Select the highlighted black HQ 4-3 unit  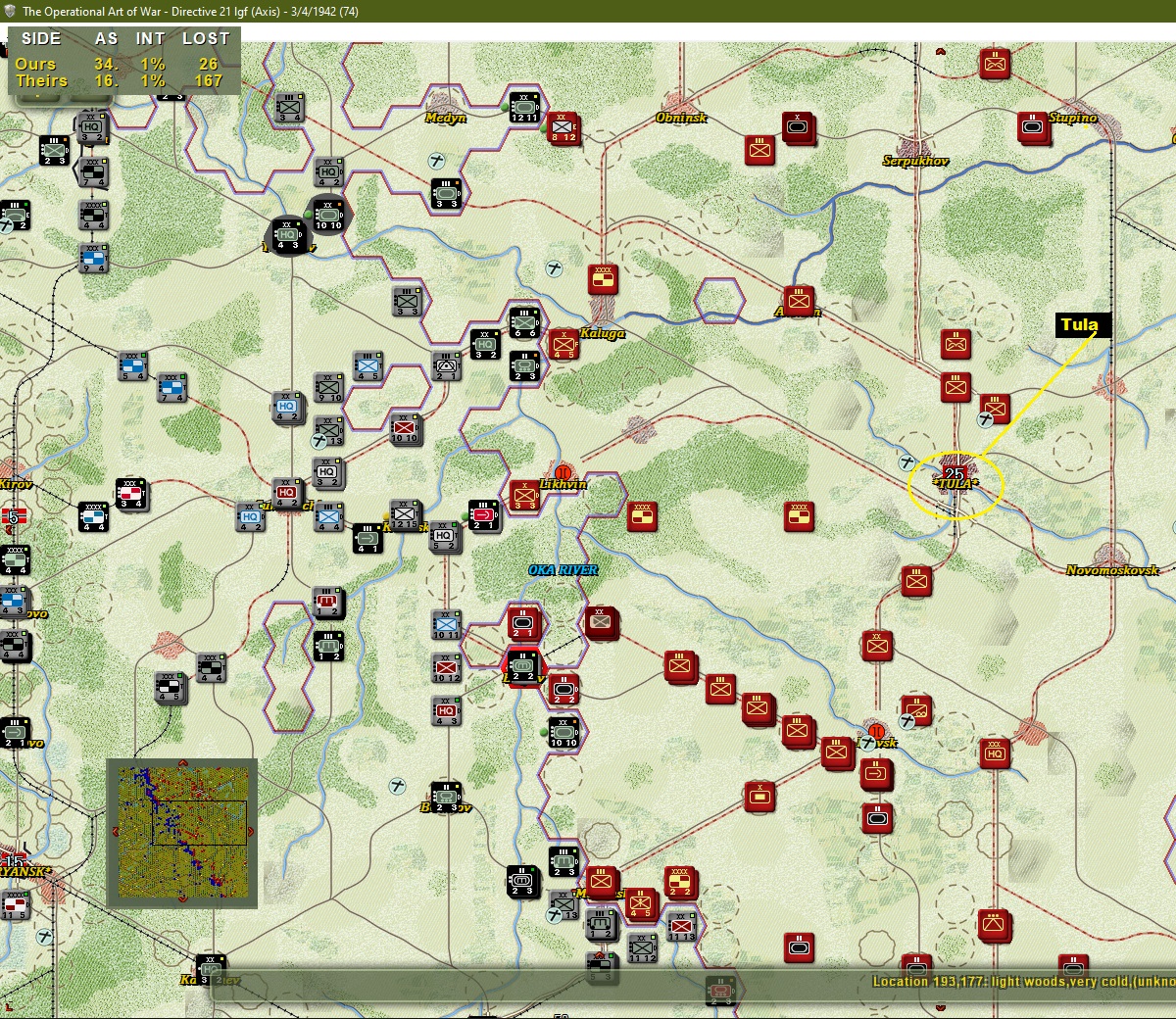(288, 234)
